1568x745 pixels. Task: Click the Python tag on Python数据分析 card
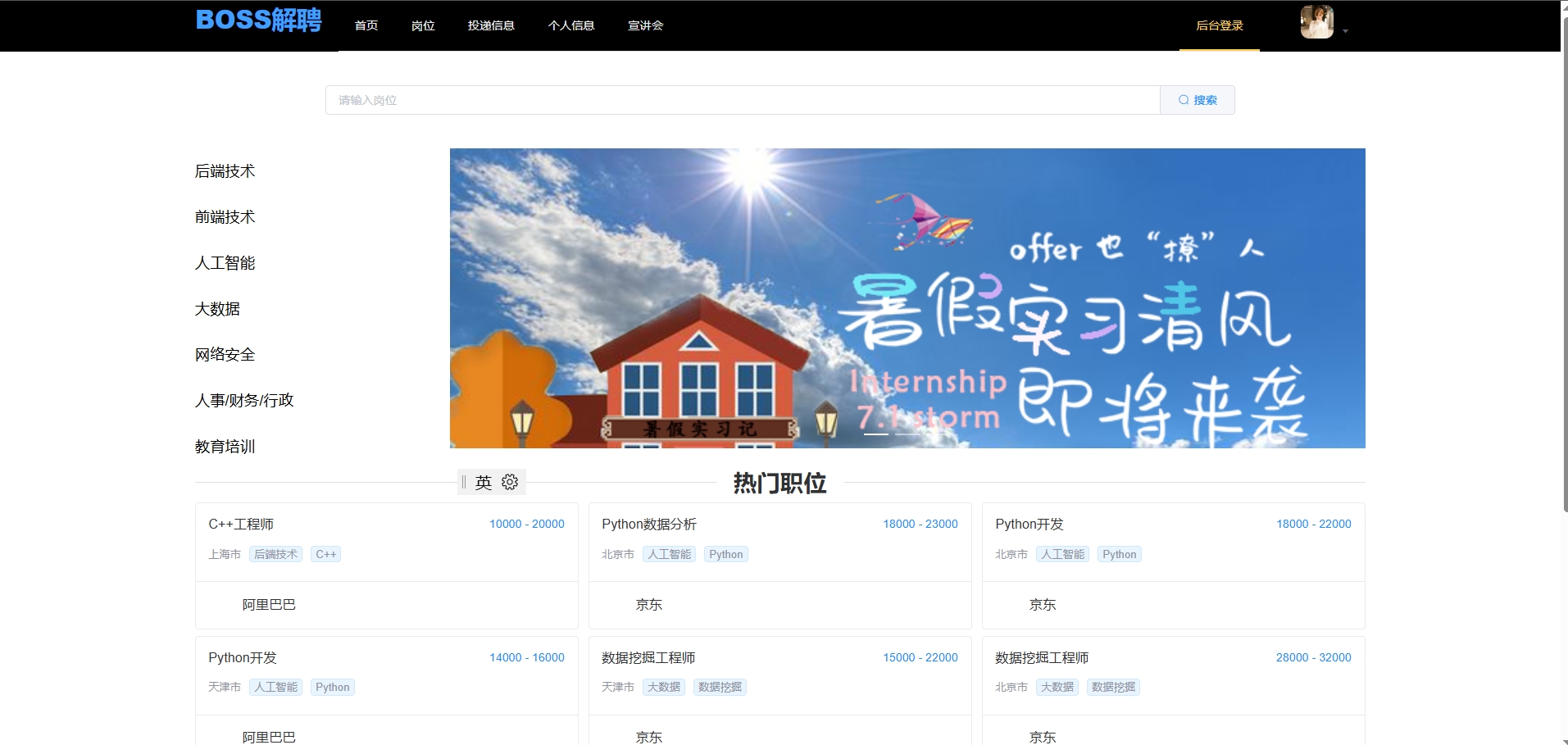point(726,555)
